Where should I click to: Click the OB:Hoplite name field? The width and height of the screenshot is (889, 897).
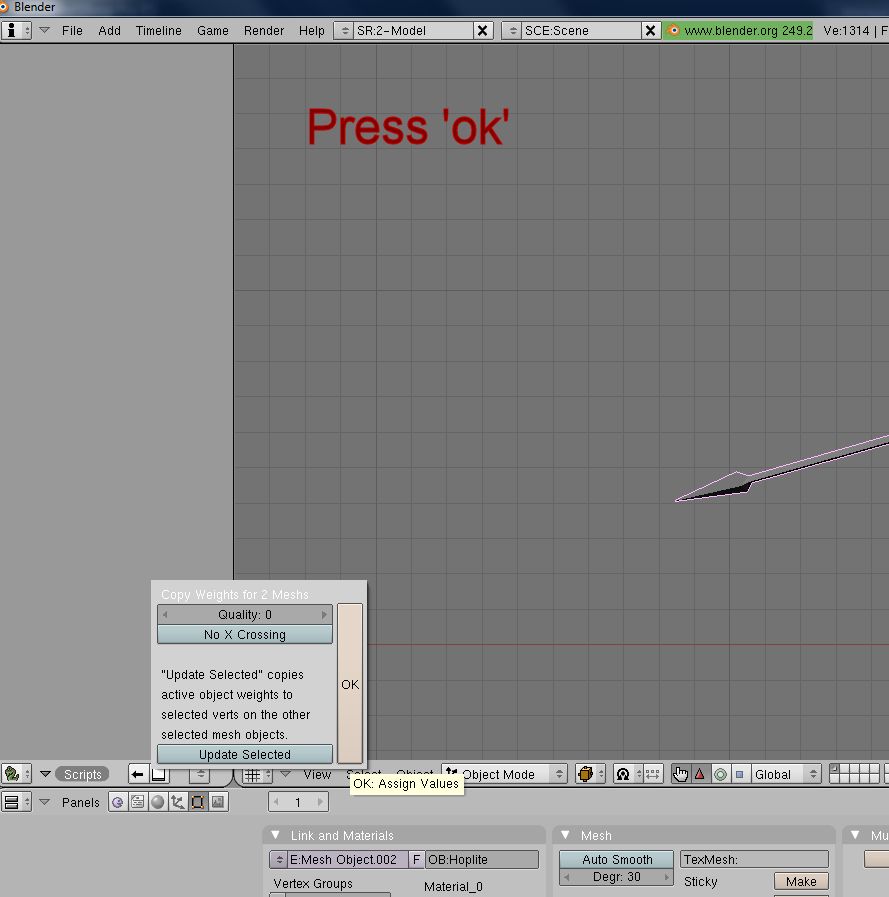482,859
